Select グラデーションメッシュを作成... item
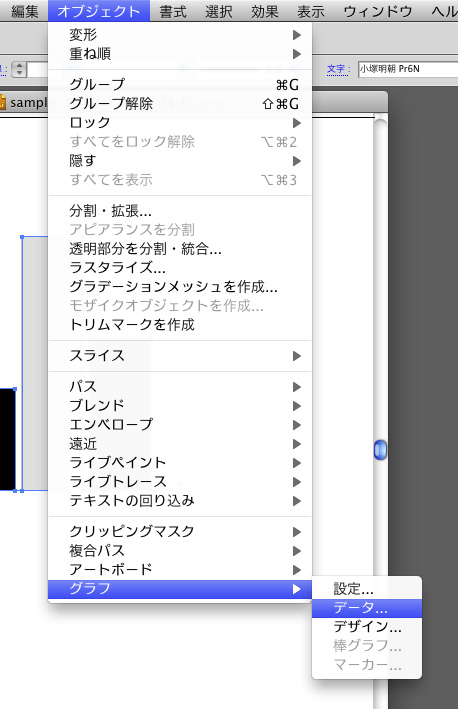This screenshot has height=709, width=458. tap(180, 287)
